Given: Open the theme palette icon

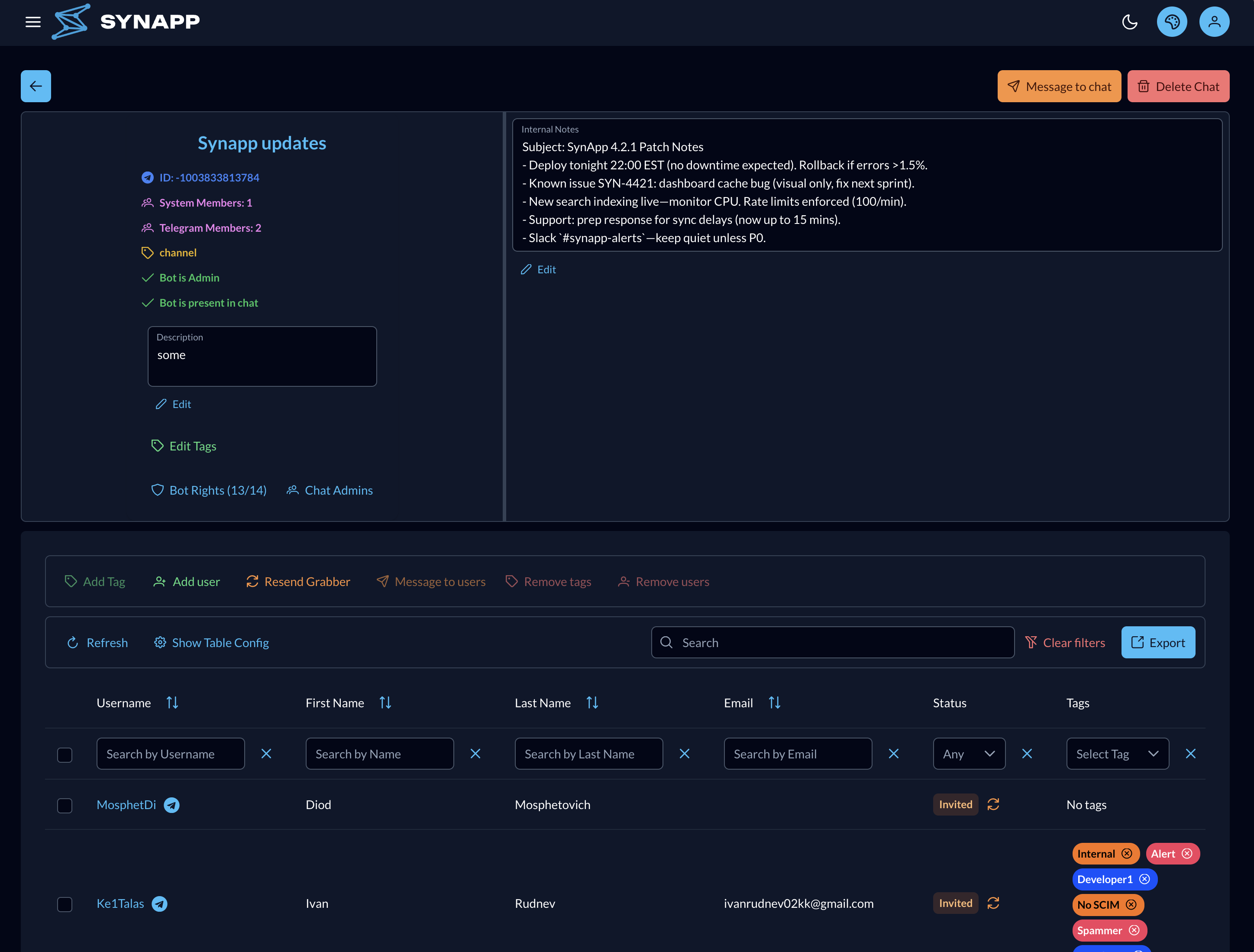Looking at the screenshot, I should (1172, 22).
